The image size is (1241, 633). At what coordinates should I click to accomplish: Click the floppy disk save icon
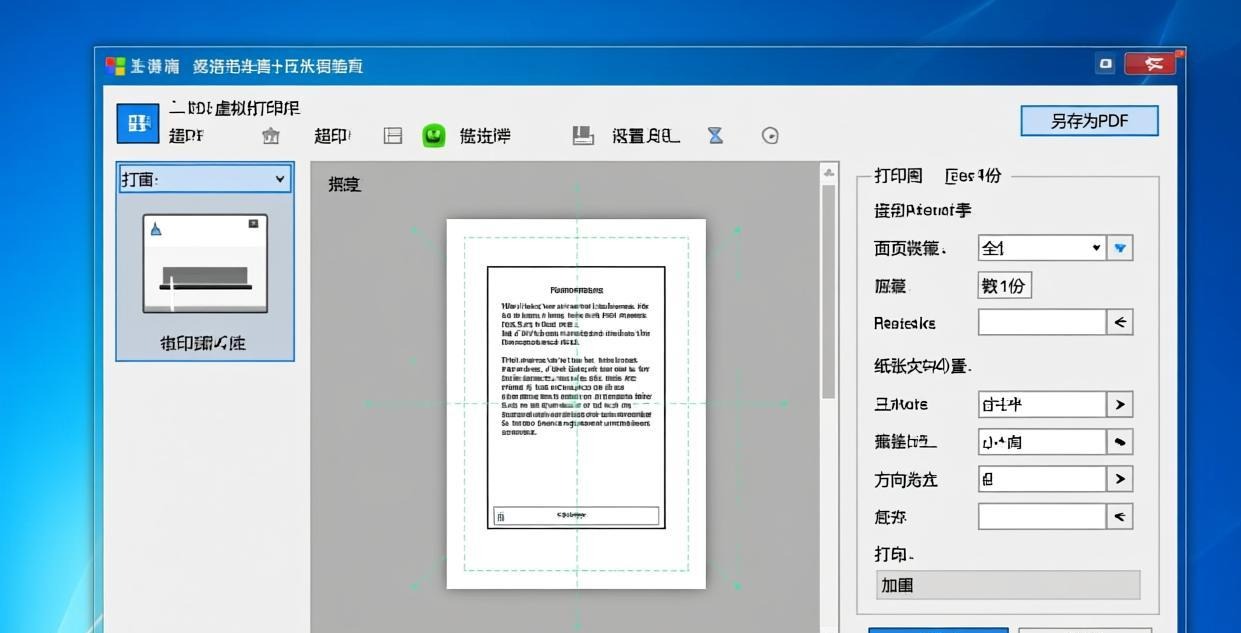click(583, 135)
